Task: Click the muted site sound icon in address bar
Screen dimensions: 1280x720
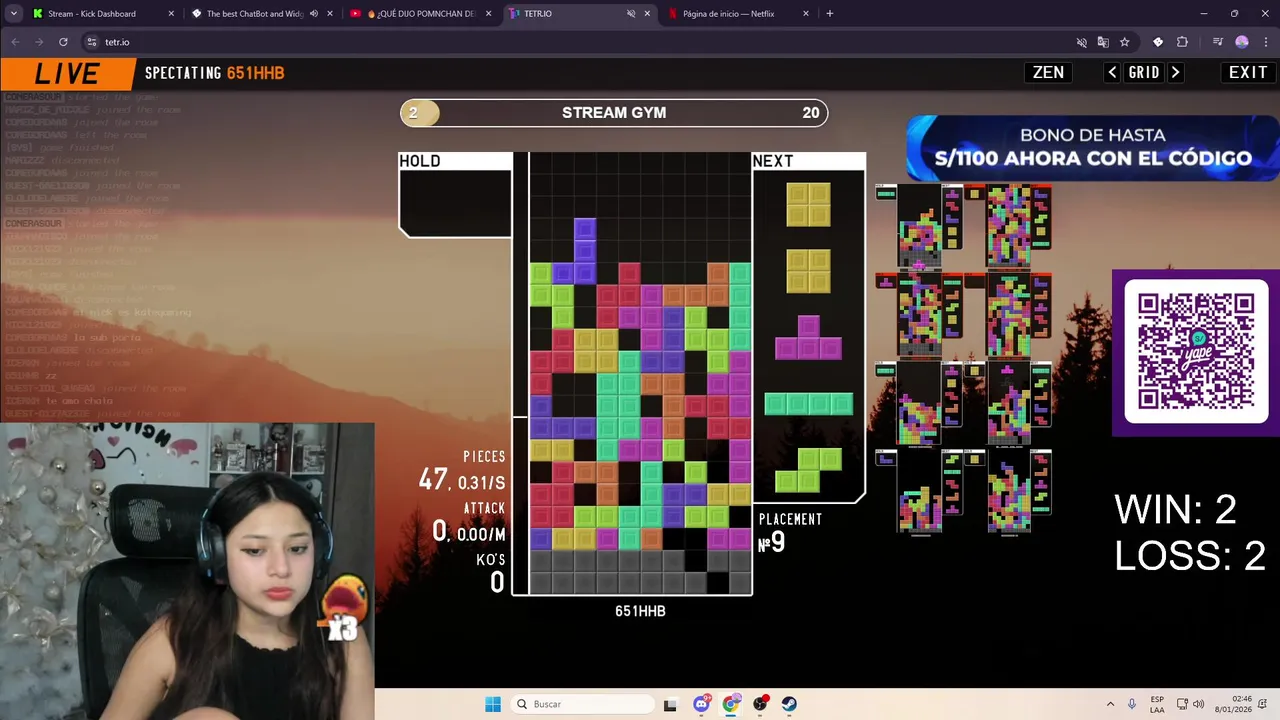Action: [x=1081, y=42]
